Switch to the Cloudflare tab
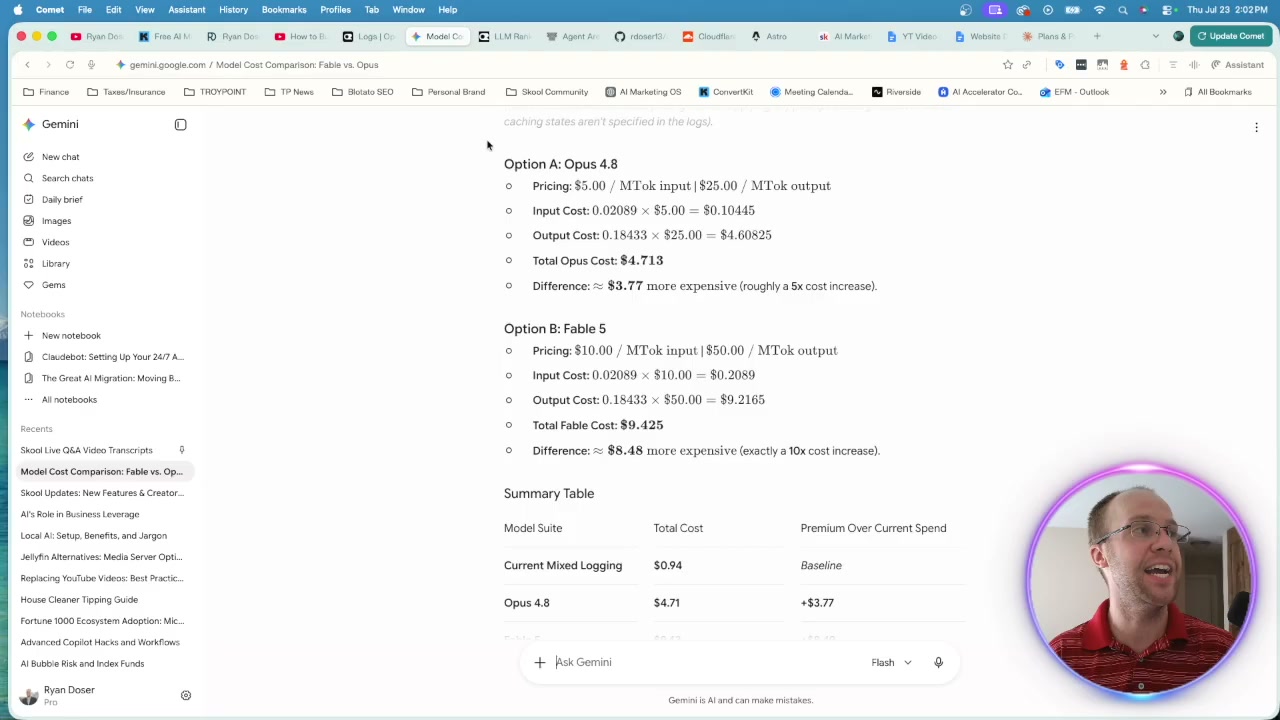The width and height of the screenshot is (1280, 720). (709, 36)
